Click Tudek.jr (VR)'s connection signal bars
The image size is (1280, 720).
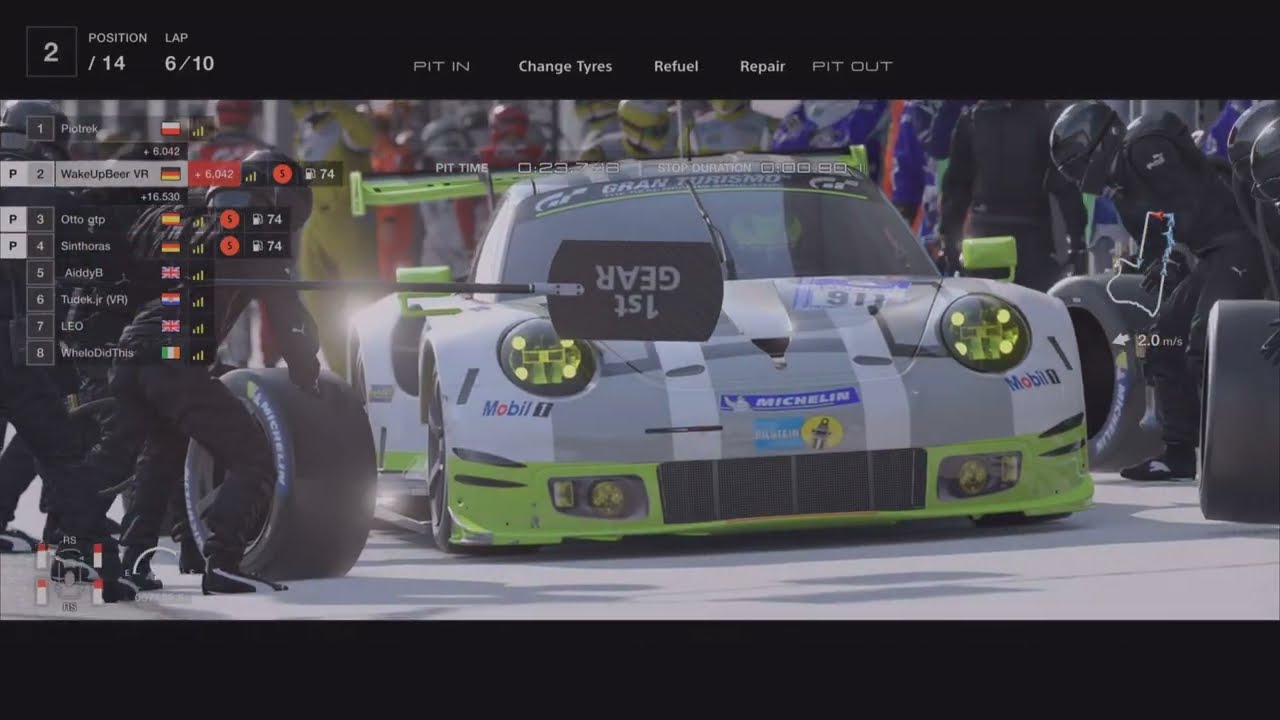(x=197, y=301)
